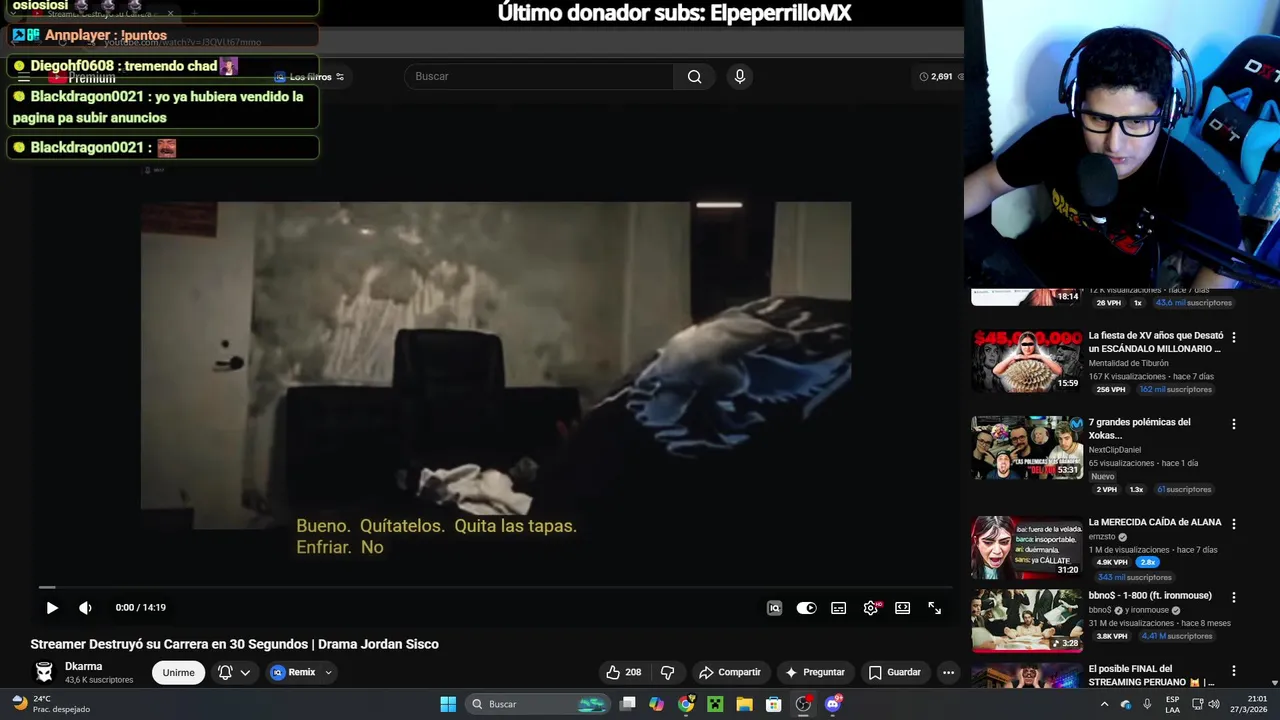
Task: Open Copilot in the taskbar
Action: pyautogui.click(x=656, y=704)
